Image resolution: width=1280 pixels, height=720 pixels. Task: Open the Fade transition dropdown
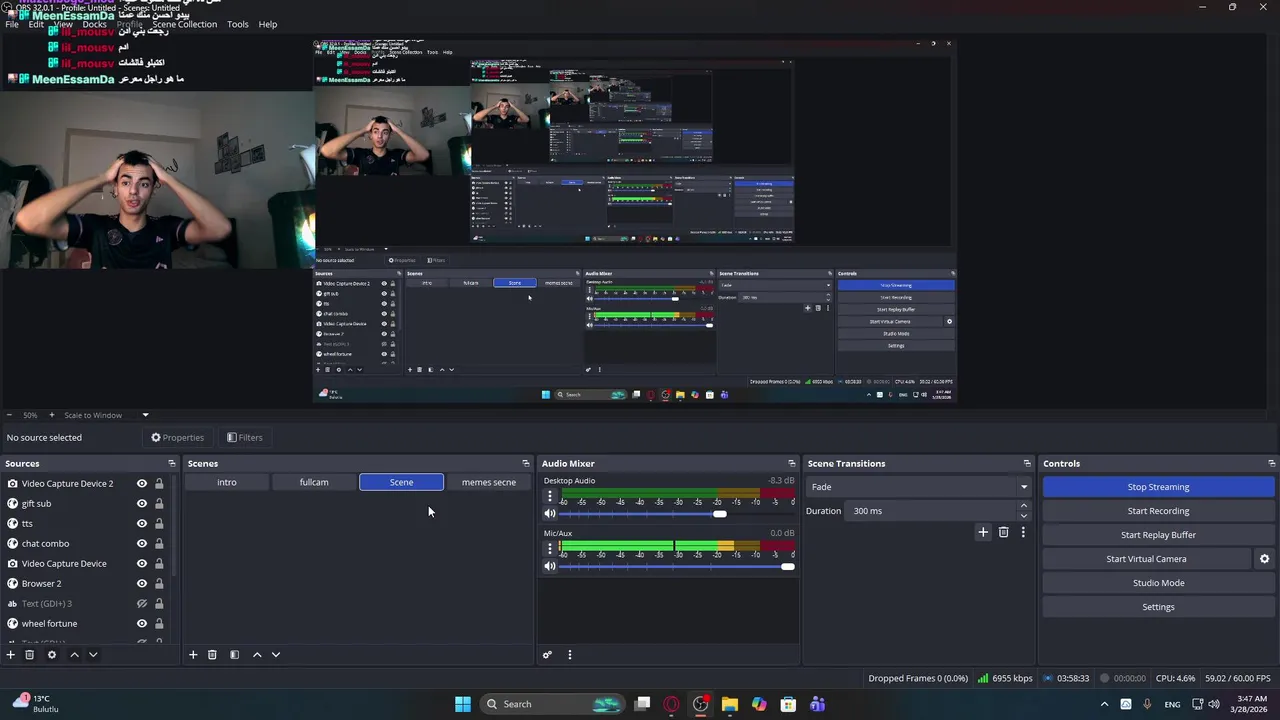[919, 487]
